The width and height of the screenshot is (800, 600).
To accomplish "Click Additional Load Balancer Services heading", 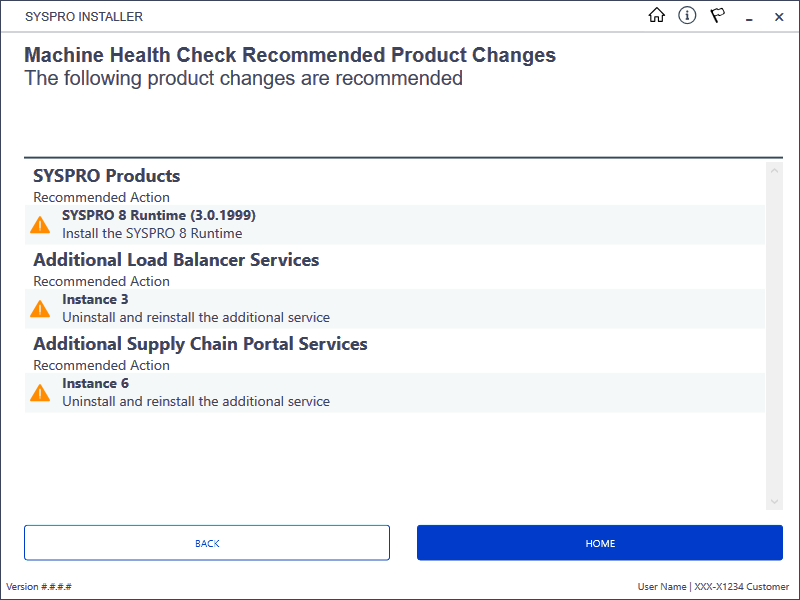I will point(176,260).
